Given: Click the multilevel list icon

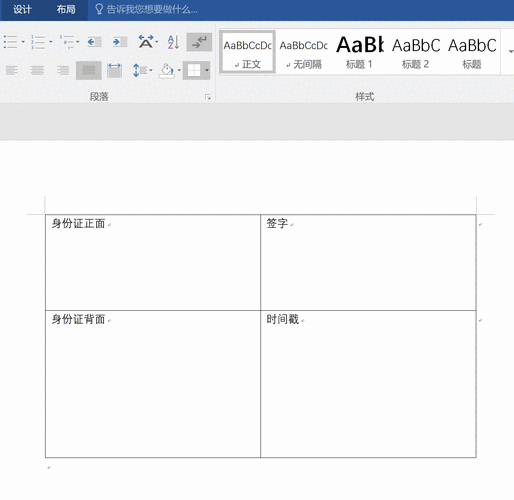Looking at the screenshot, I should coord(67,42).
